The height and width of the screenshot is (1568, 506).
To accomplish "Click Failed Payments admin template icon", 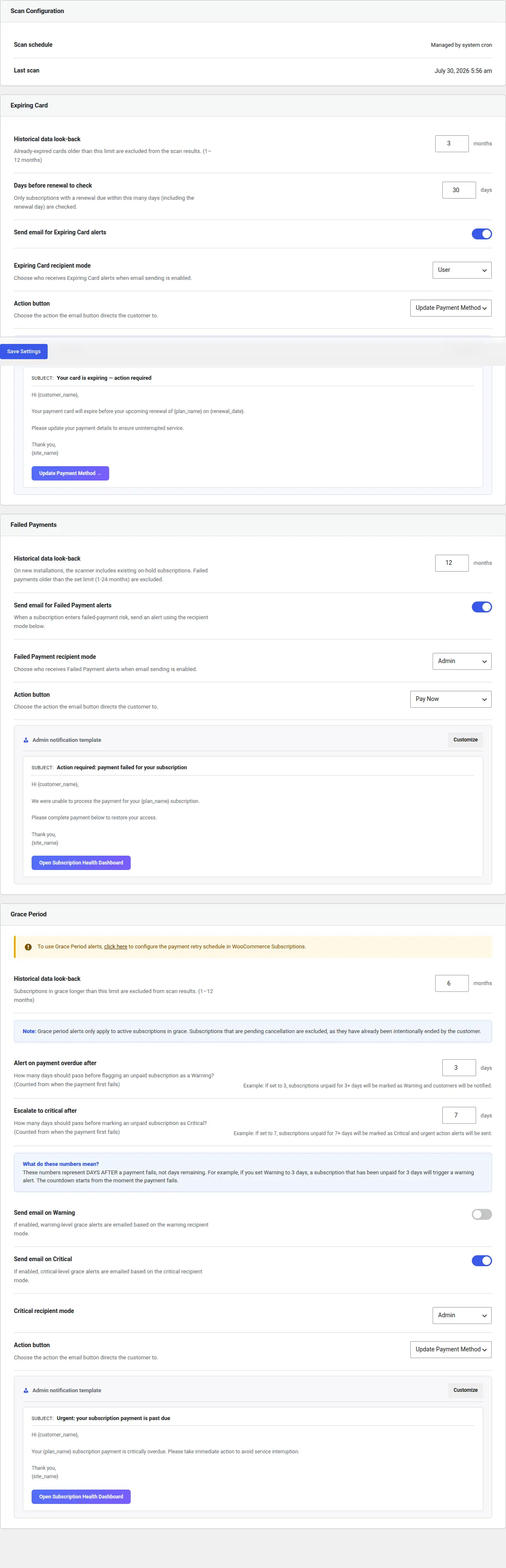I will 26,740.
